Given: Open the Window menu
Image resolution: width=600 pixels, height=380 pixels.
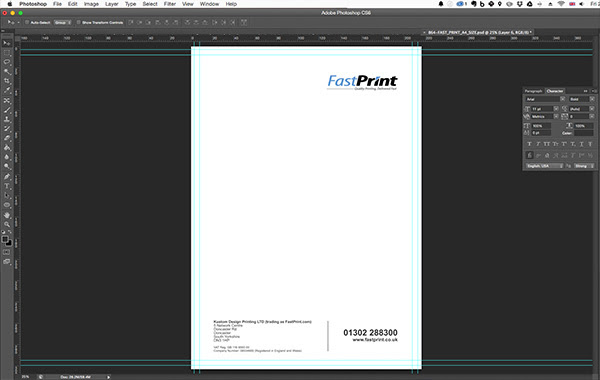Looking at the screenshot, I should point(209,4).
